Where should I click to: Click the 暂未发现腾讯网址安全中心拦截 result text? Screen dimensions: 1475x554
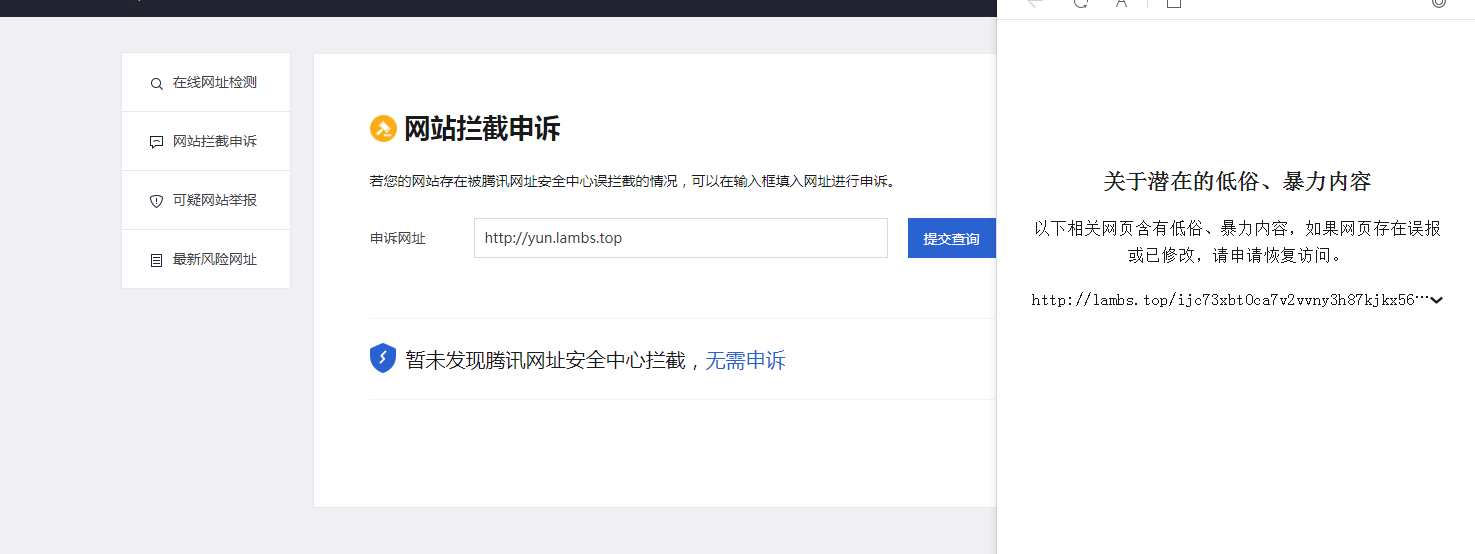click(x=546, y=361)
